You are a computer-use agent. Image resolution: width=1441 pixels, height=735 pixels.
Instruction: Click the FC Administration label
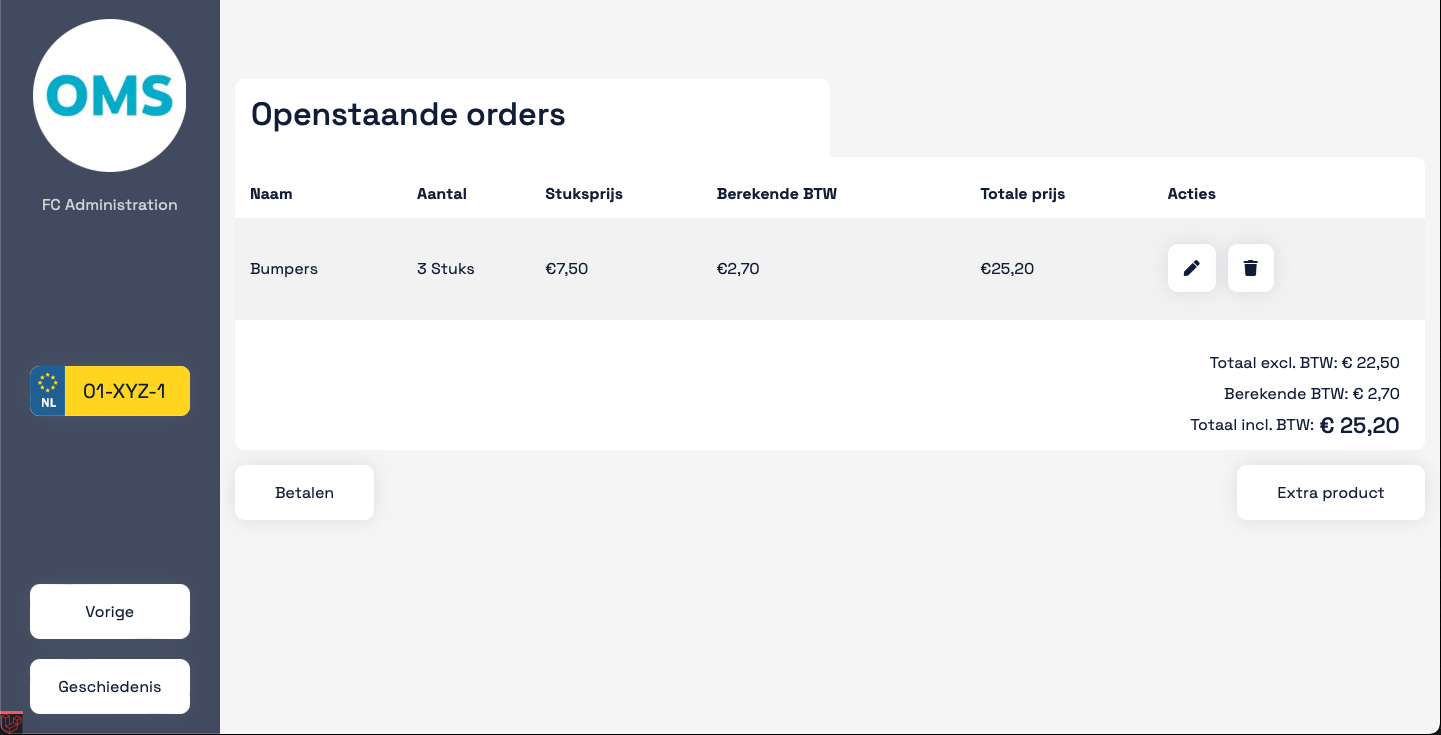click(110, 205)
